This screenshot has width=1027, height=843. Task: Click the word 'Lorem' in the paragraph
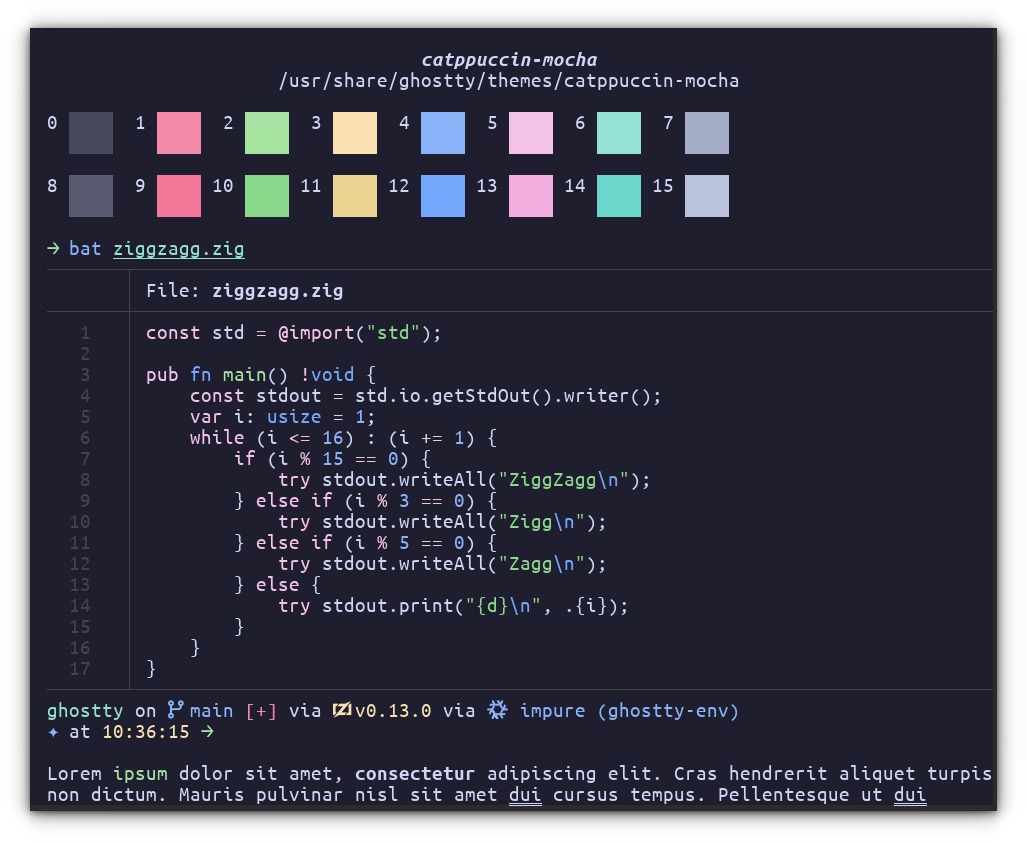coord(74,774)
